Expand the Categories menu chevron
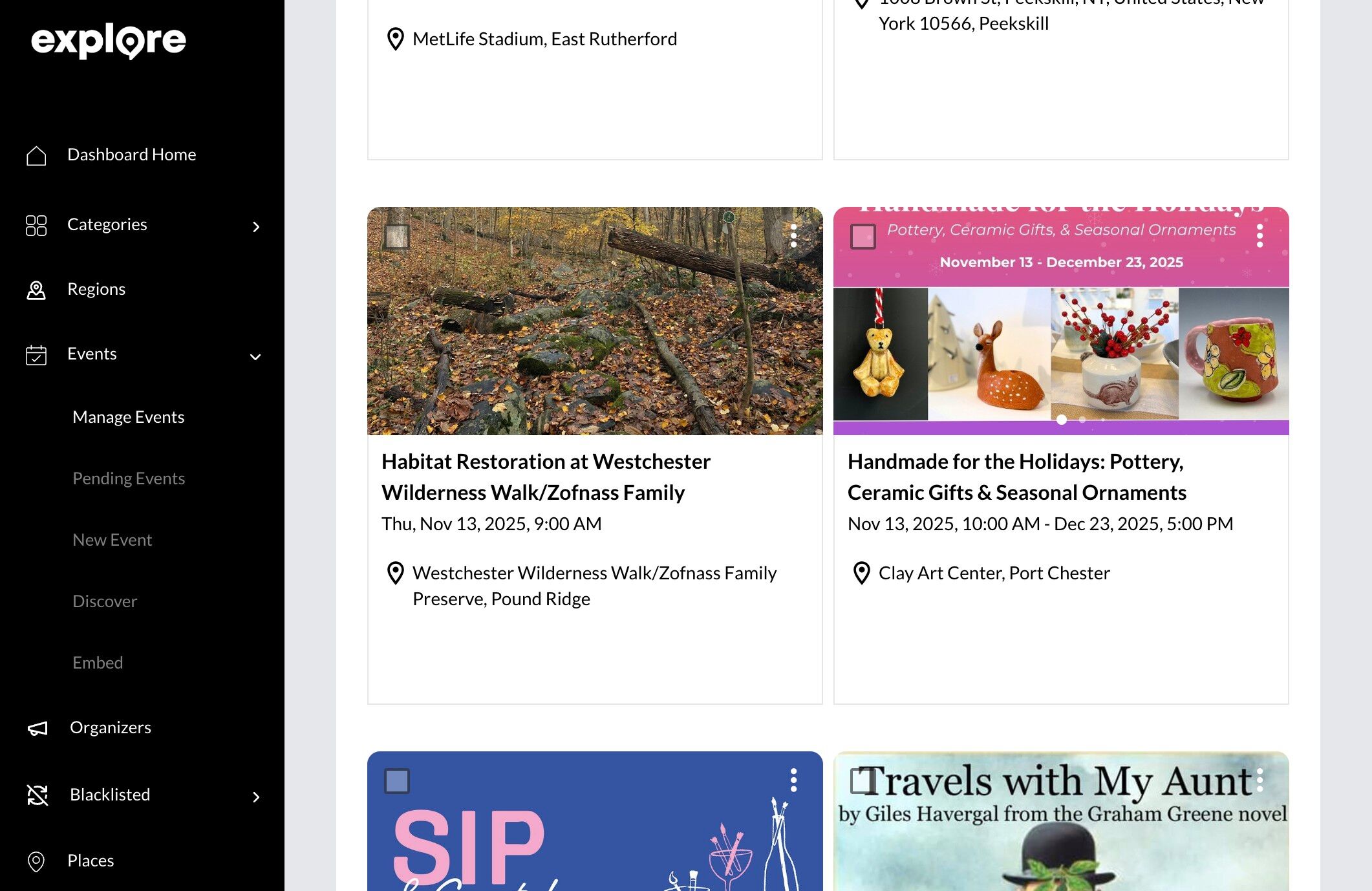This screenshot has height=891, width=1372. tap(256, 226)
